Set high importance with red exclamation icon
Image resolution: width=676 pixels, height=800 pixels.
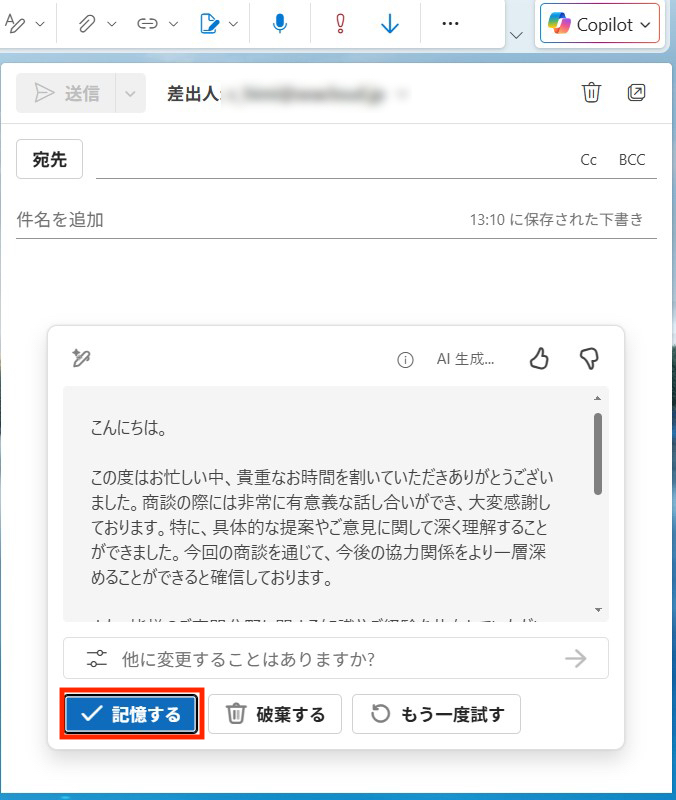click(340, 23)
